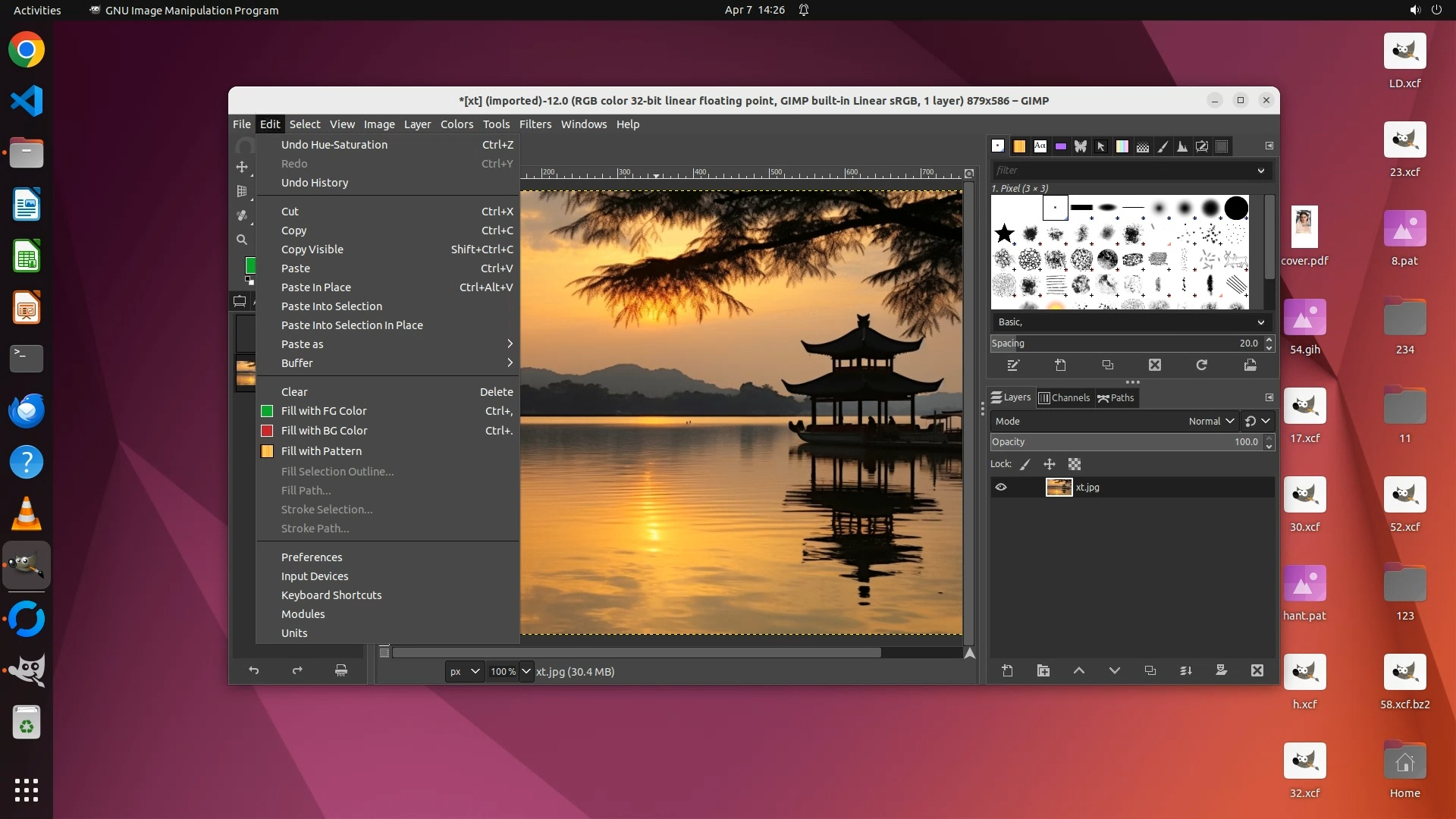Raise the layer with the up arrow
This screenshot has width=1456, height=819.
(x=1079, y=670)
